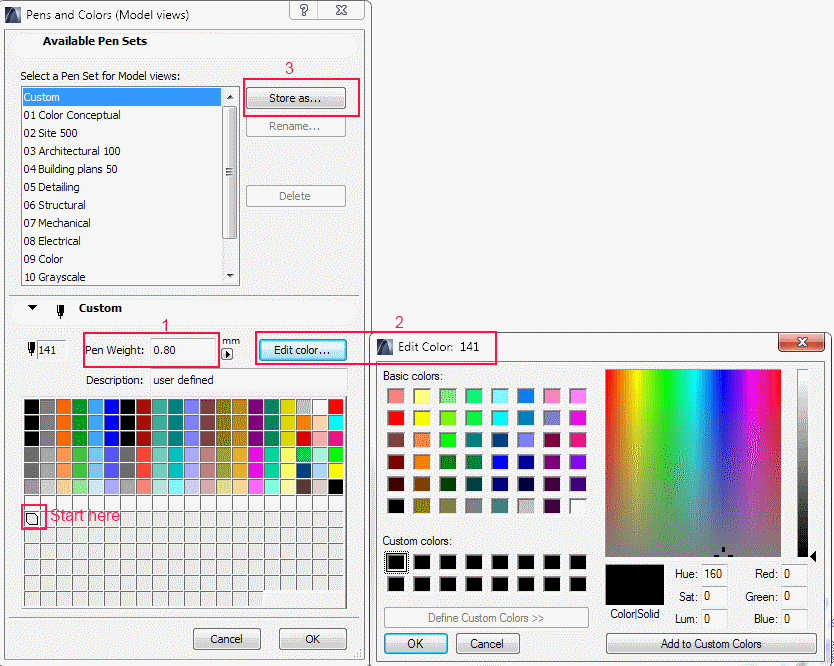This screenshot has width=834, height=666.
Task: Click the Delete pen set button
Action: point(296,196)
